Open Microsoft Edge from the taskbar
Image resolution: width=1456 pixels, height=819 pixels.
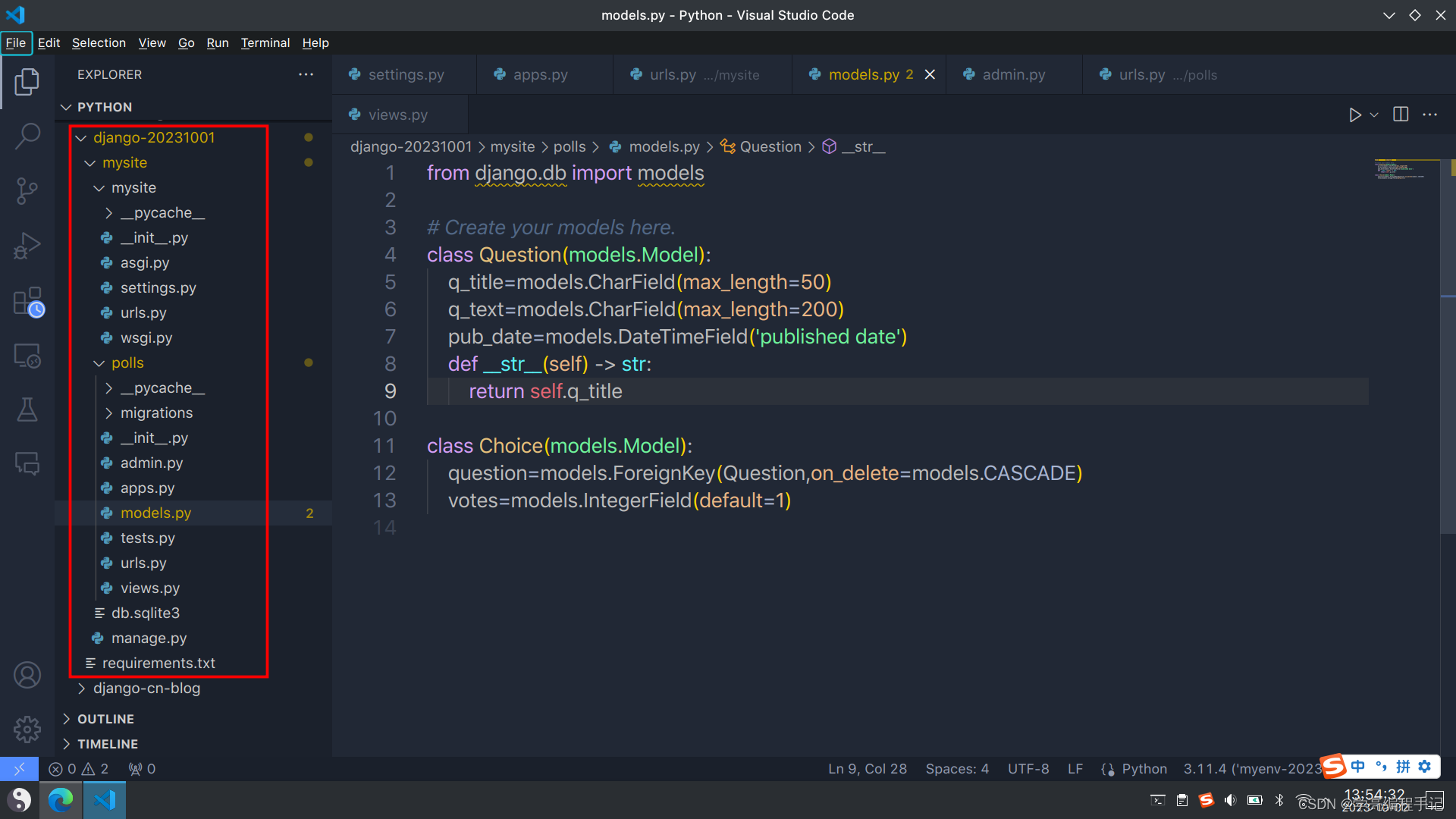click(61, 800)
